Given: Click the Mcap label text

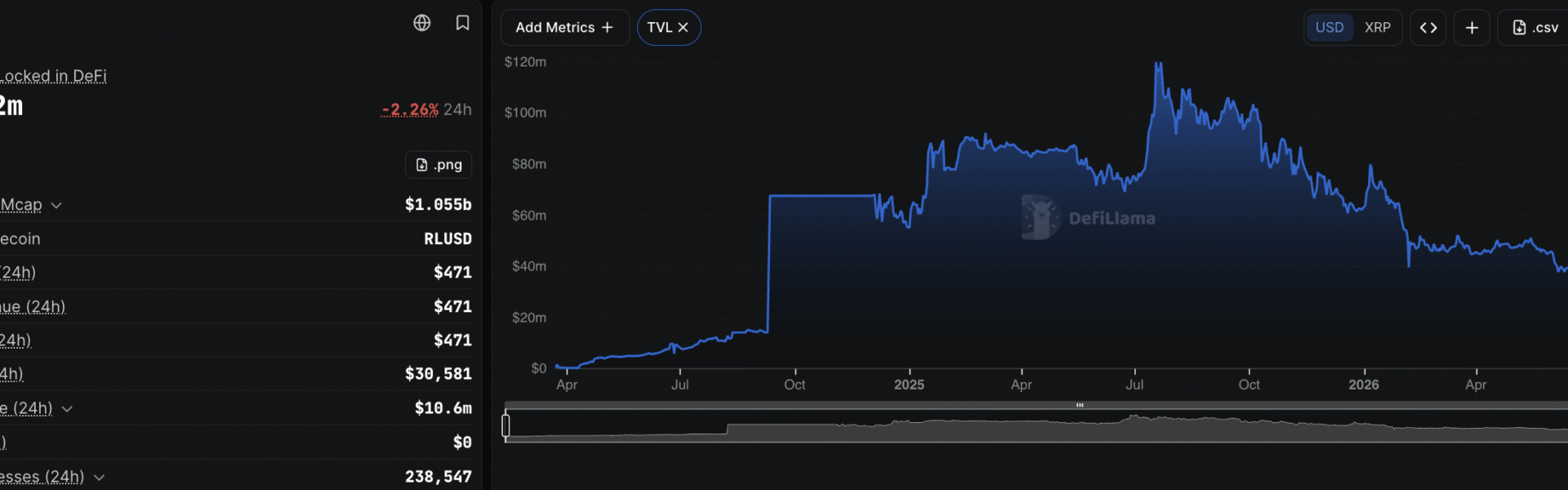Looking at the screenshot, I should 21,205.
